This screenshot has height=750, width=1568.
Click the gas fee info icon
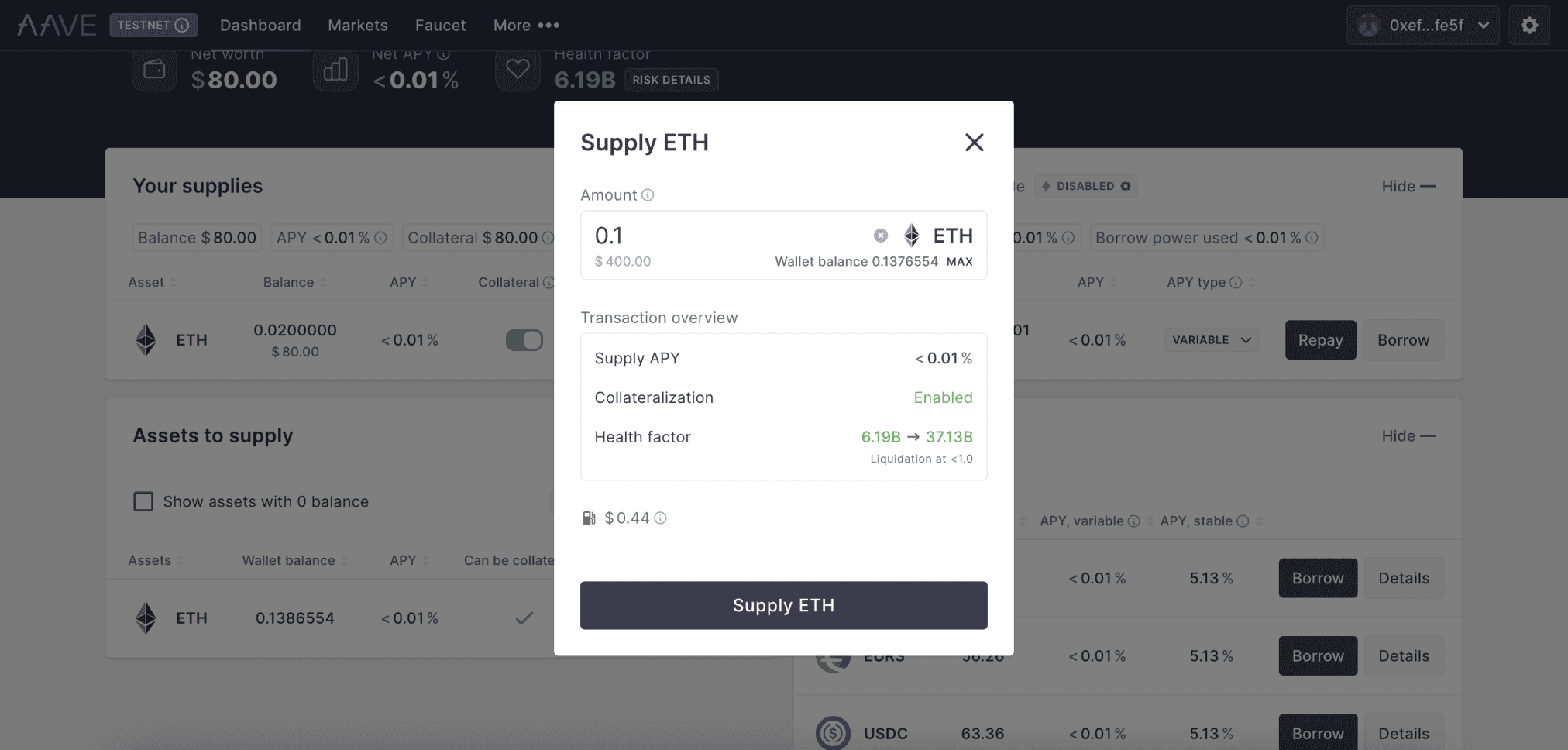click(x=660, y=518)
